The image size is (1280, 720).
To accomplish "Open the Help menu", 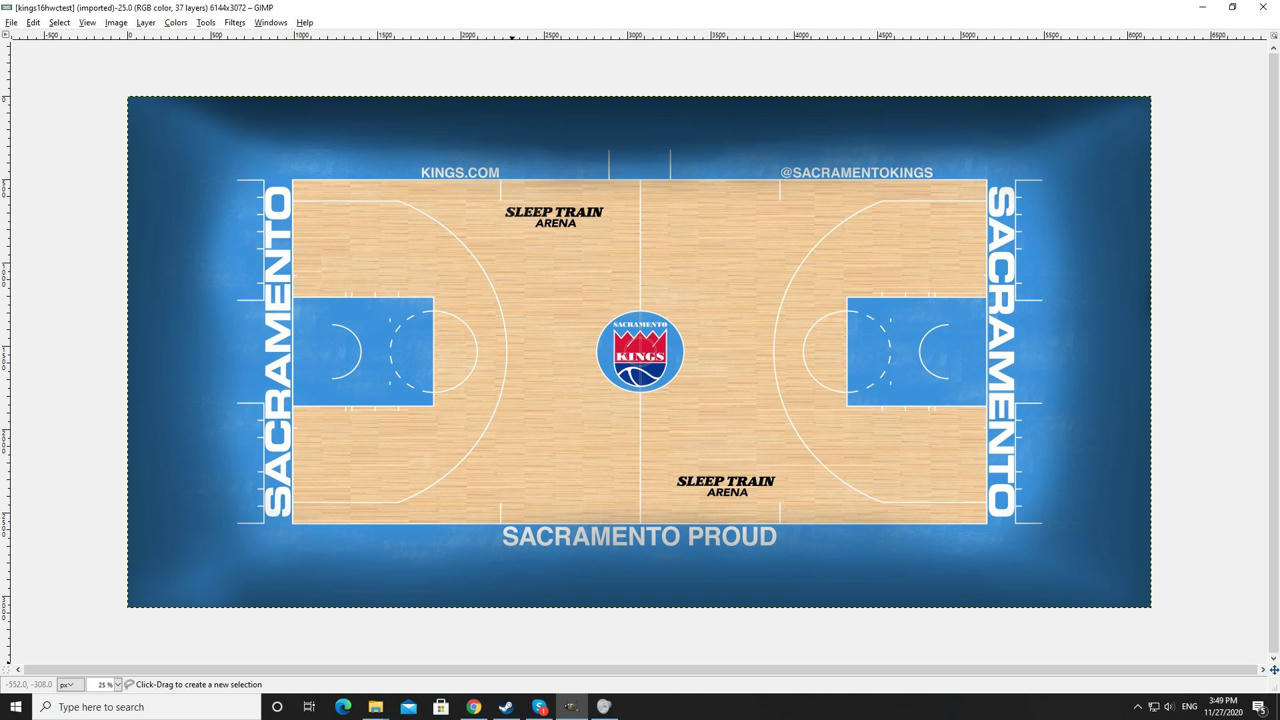I will [305, 22].
